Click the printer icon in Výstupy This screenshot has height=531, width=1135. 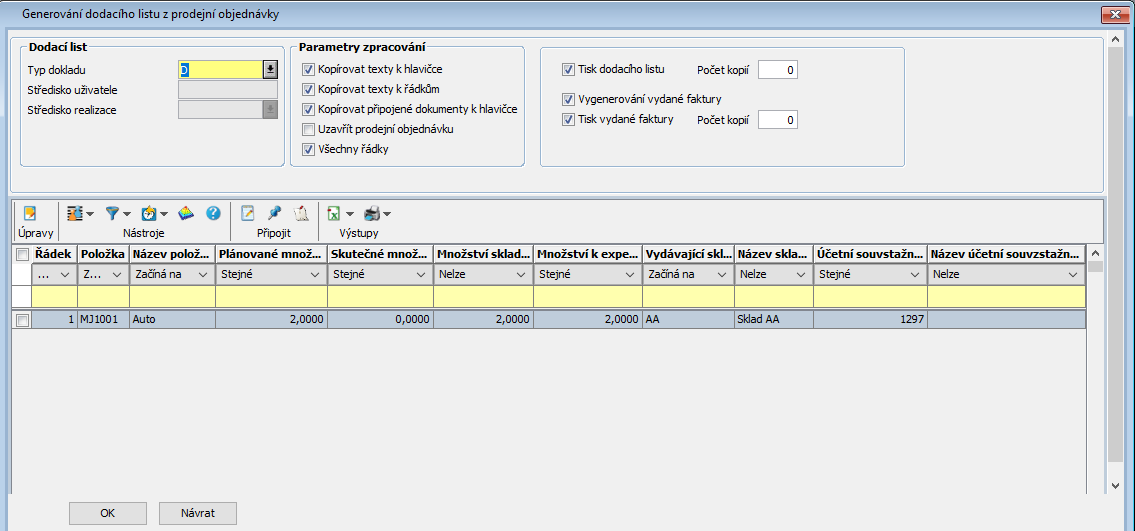[x=372, y=213]
